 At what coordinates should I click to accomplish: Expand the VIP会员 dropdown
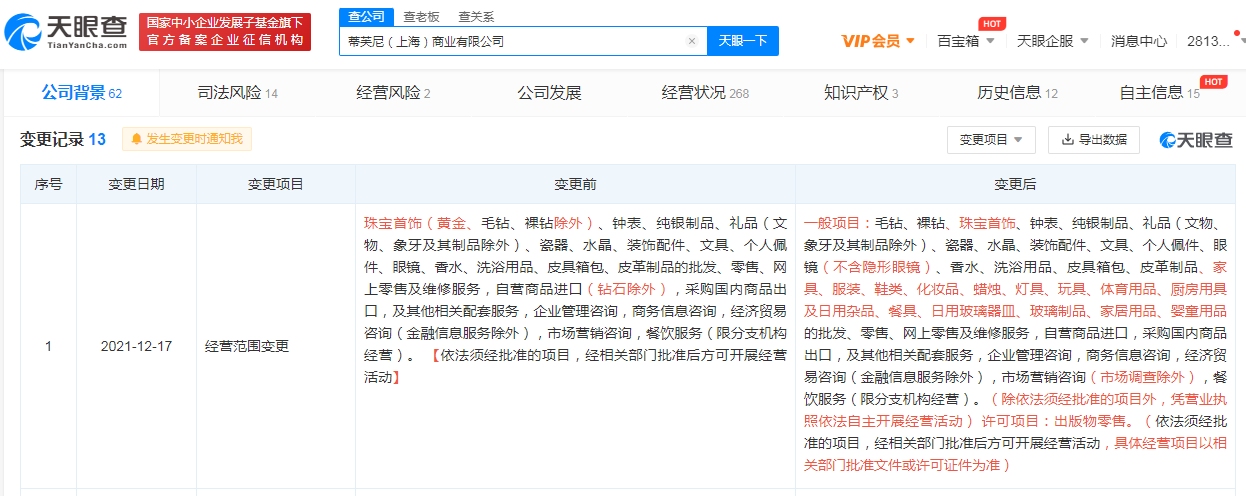tap(879, 41)
